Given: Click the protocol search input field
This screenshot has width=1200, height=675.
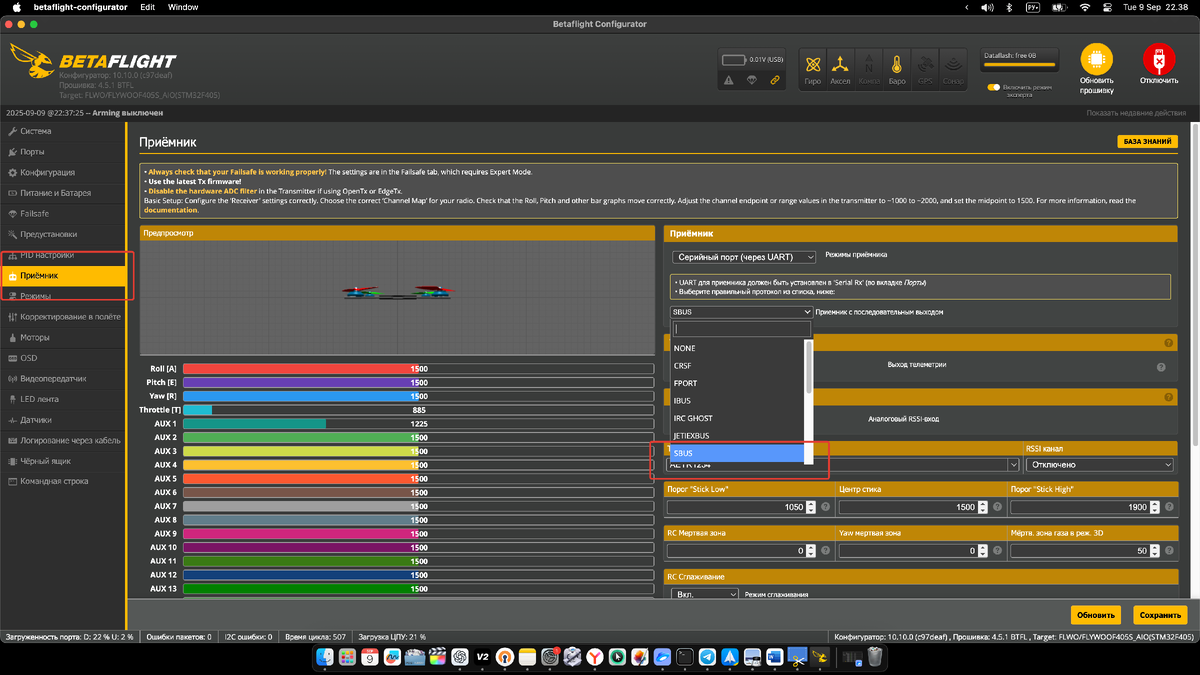Looking at the screenshot, I should tap(741, 328).
